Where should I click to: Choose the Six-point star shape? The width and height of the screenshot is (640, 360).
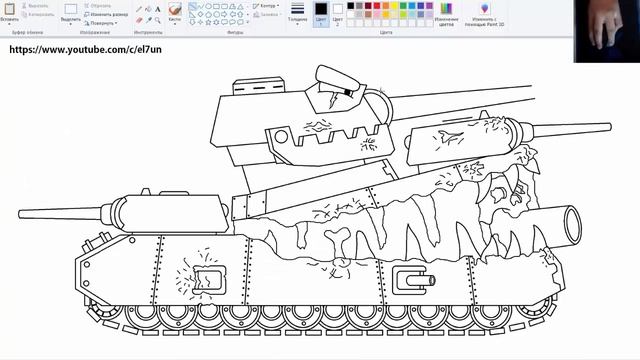coord(216,22)
